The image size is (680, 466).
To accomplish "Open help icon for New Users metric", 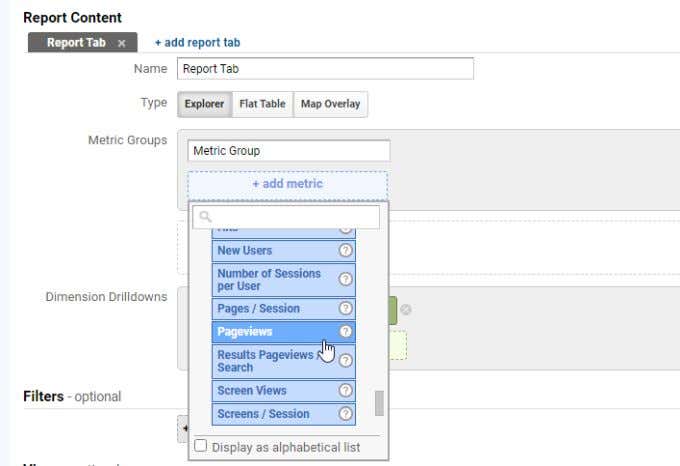I will (345, 251).
